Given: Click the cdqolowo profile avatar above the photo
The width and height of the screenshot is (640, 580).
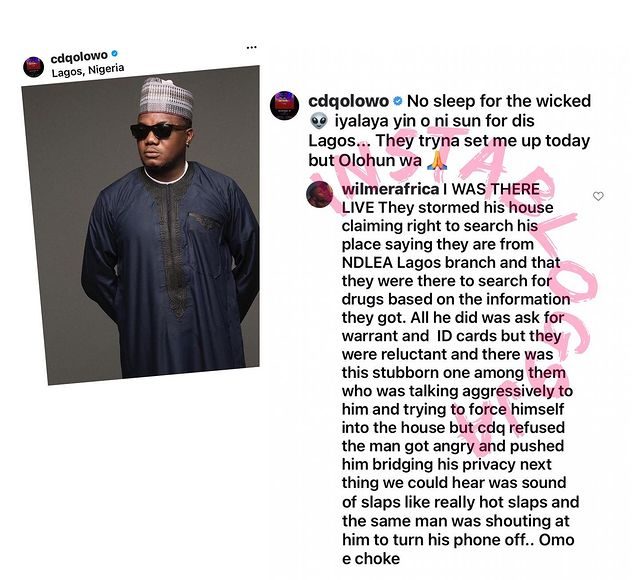Looking at the screenshot, I should [33, 67].
